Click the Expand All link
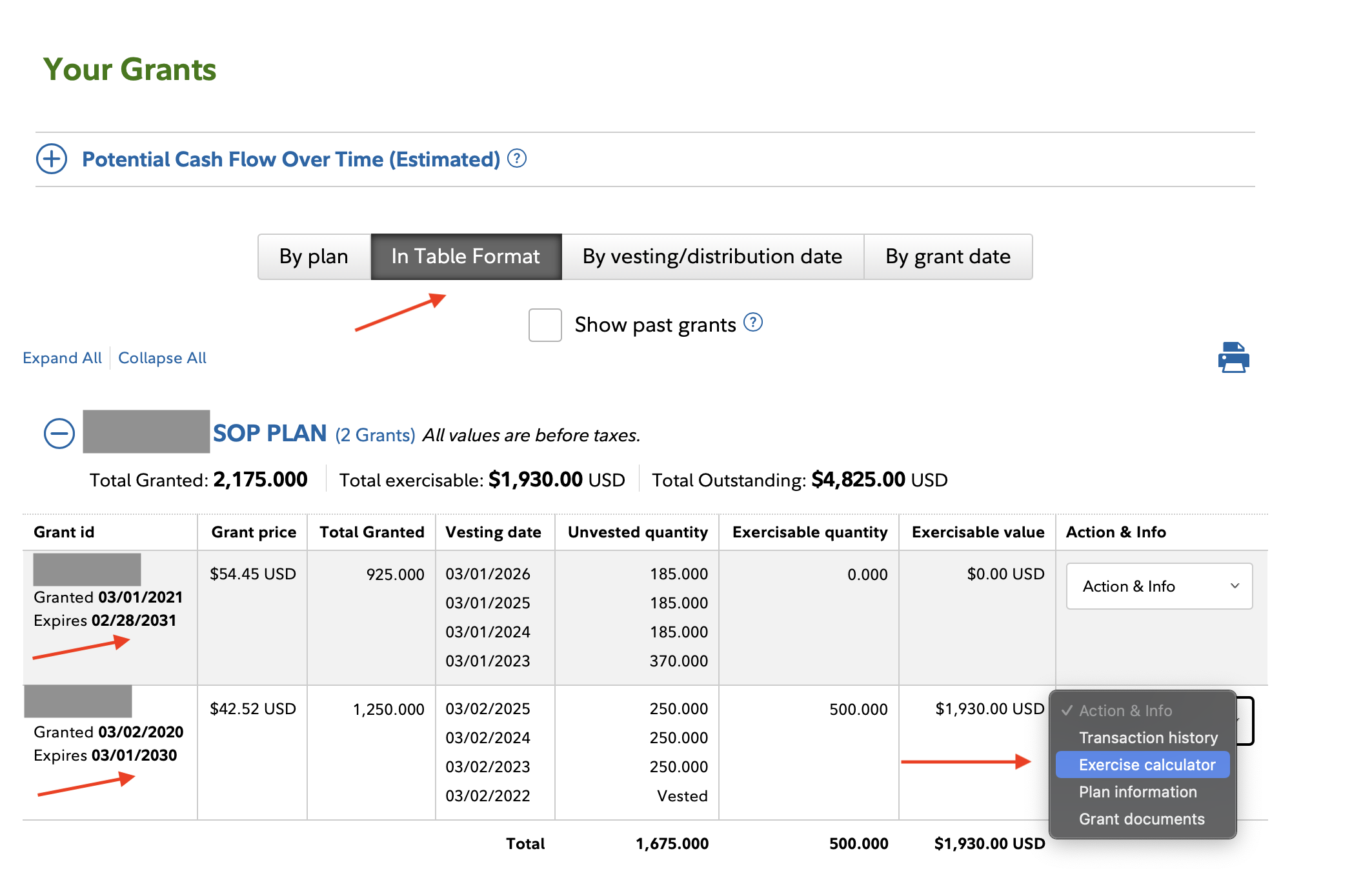The image size is (1372, 880). 62,358
